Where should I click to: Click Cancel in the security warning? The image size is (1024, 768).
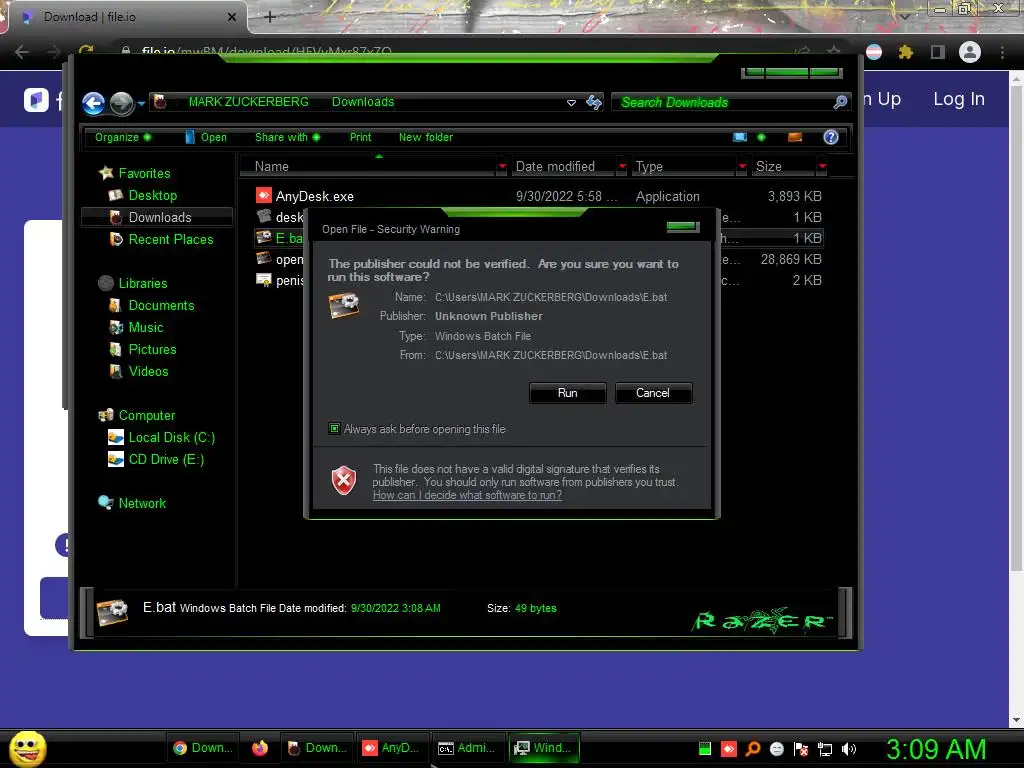point(652,393)
